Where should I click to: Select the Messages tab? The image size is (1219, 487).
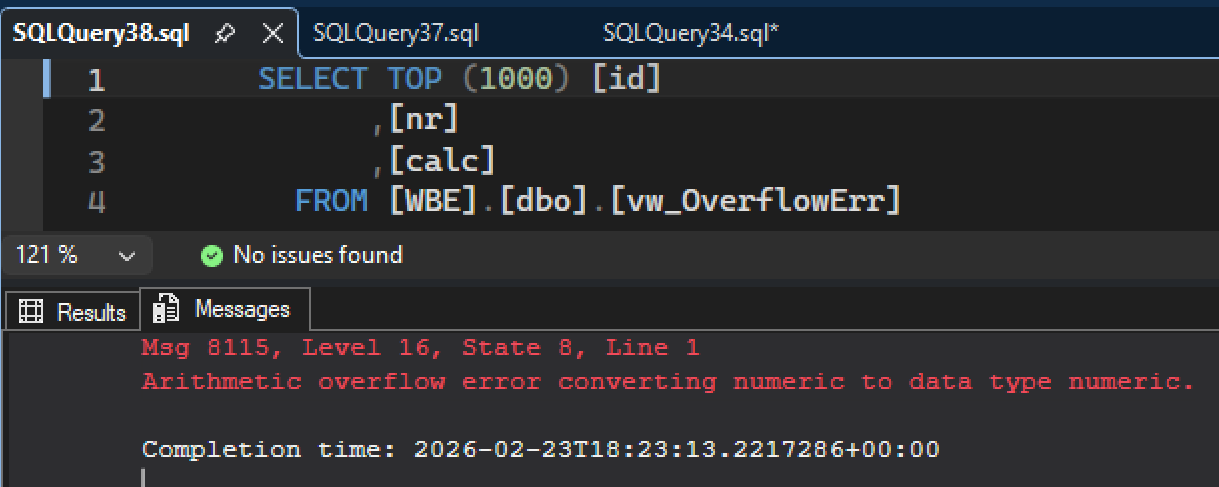click(227, 310)
